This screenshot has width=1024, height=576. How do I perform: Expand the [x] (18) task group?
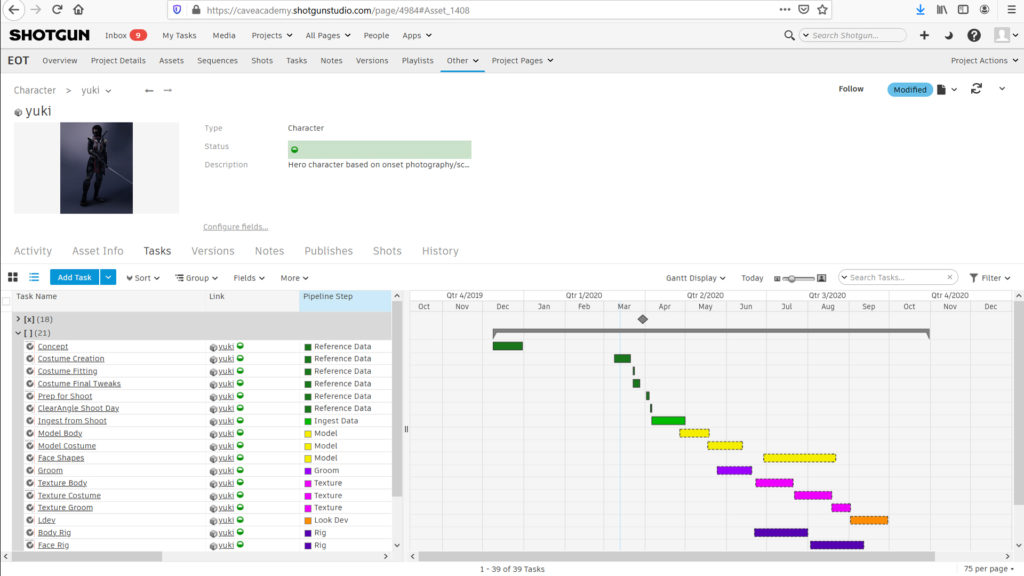point(19,318)
